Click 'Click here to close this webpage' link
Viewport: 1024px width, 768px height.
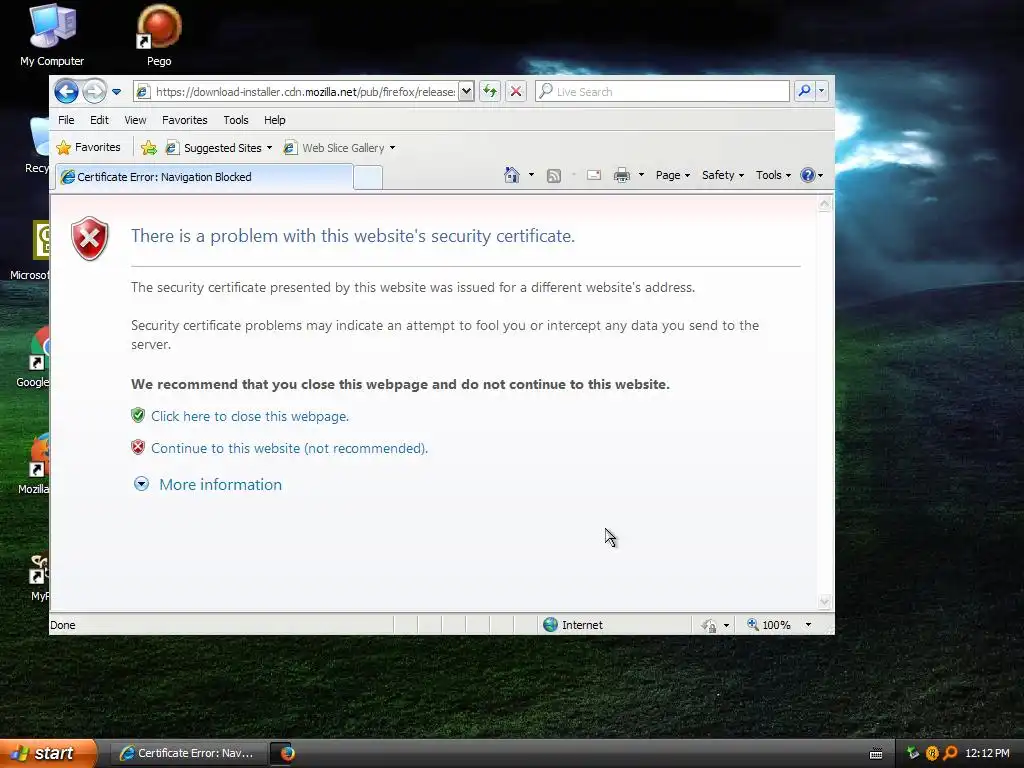click(249, 417)
